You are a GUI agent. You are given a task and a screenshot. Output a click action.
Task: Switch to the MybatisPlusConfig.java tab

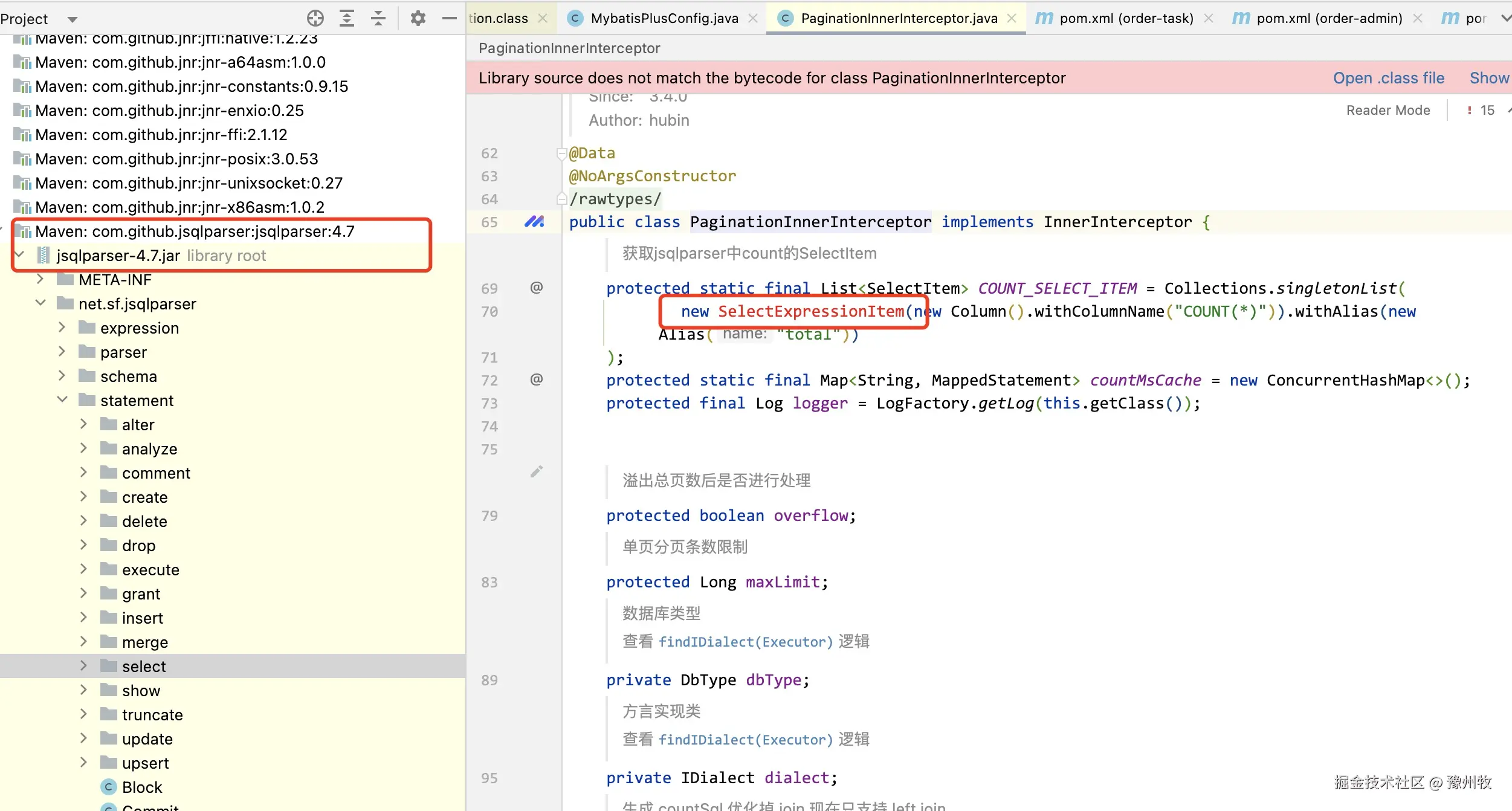tap(664, 18)
